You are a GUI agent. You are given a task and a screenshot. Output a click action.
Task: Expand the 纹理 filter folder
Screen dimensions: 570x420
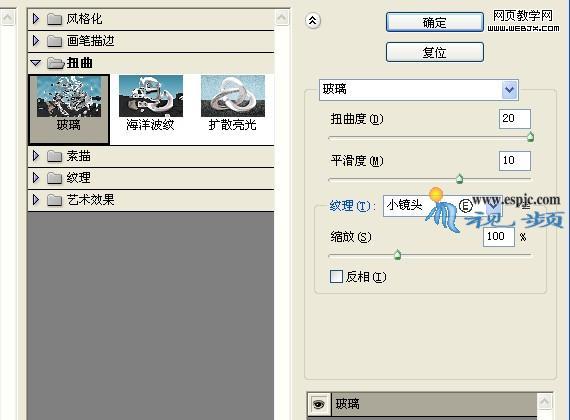(x=36, y=178)
